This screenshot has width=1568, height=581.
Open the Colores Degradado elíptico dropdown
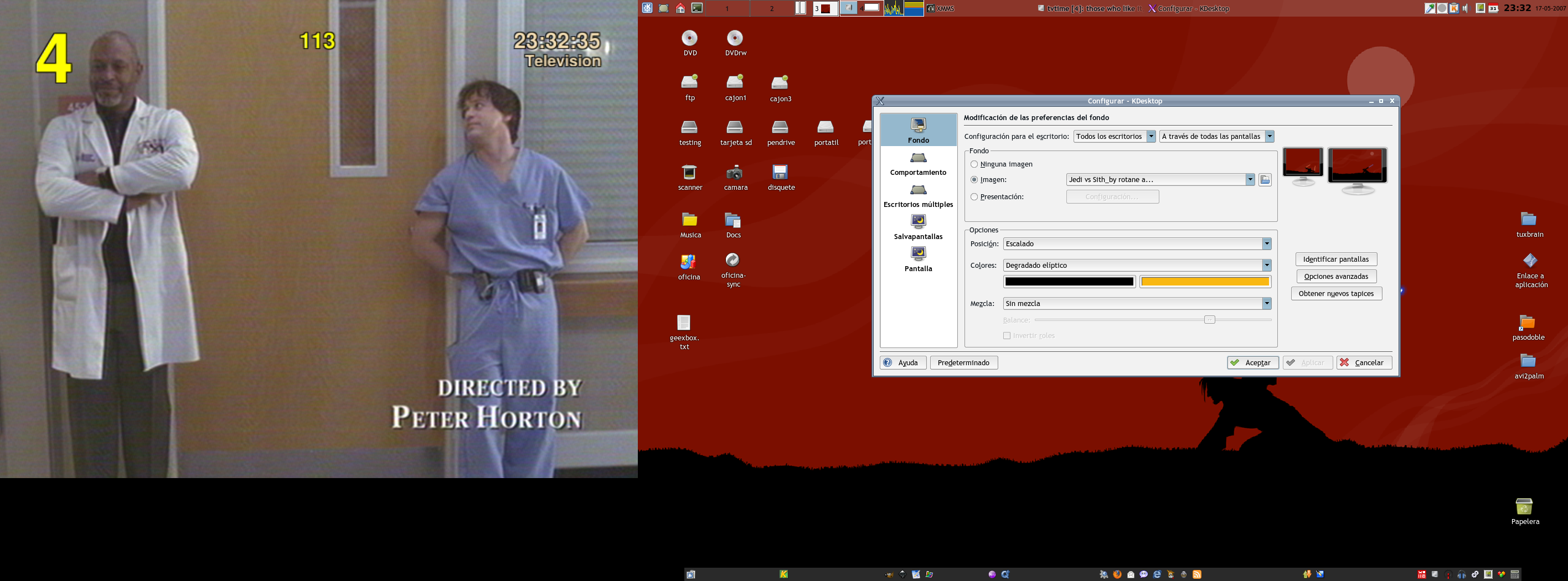coord(1137,265)
